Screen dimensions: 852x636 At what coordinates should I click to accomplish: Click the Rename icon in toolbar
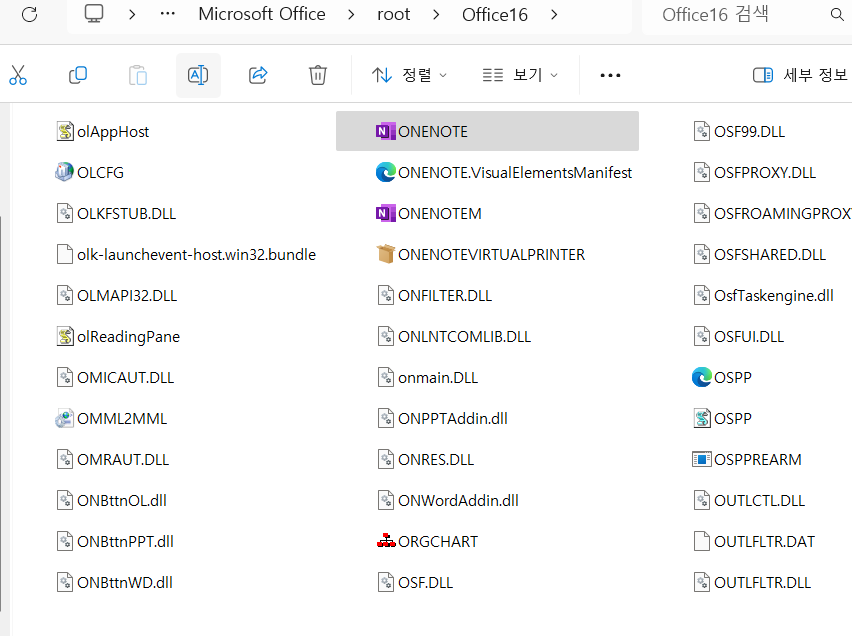pos(198,75)
